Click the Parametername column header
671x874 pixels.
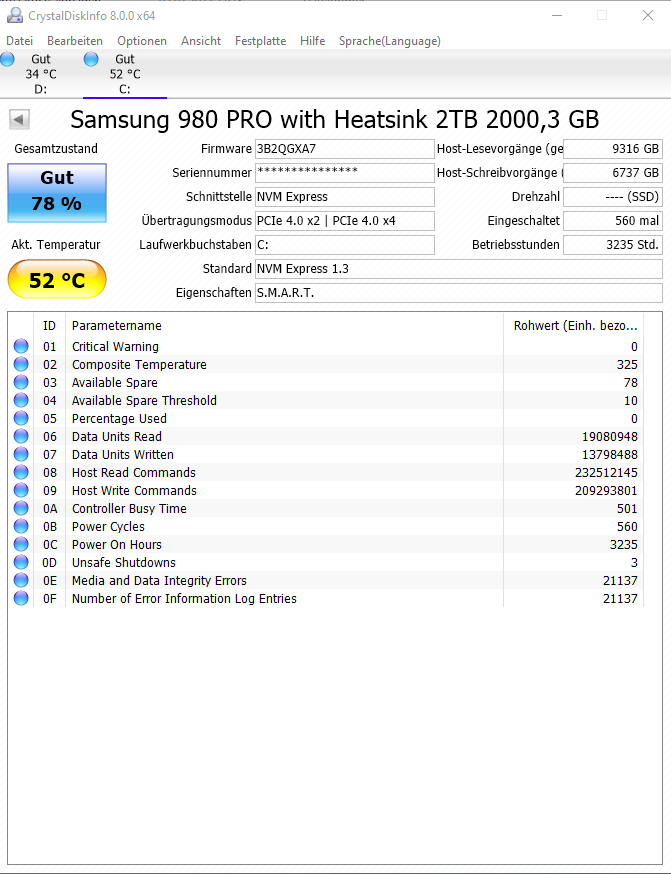pos(284,326)
